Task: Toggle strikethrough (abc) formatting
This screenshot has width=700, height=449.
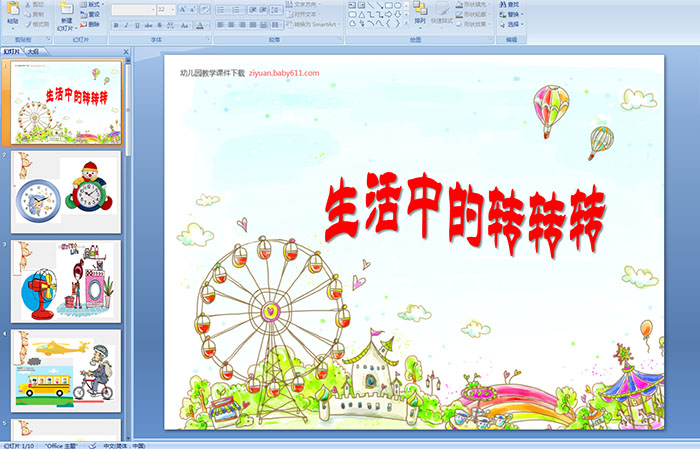Action: click(148, 25)
